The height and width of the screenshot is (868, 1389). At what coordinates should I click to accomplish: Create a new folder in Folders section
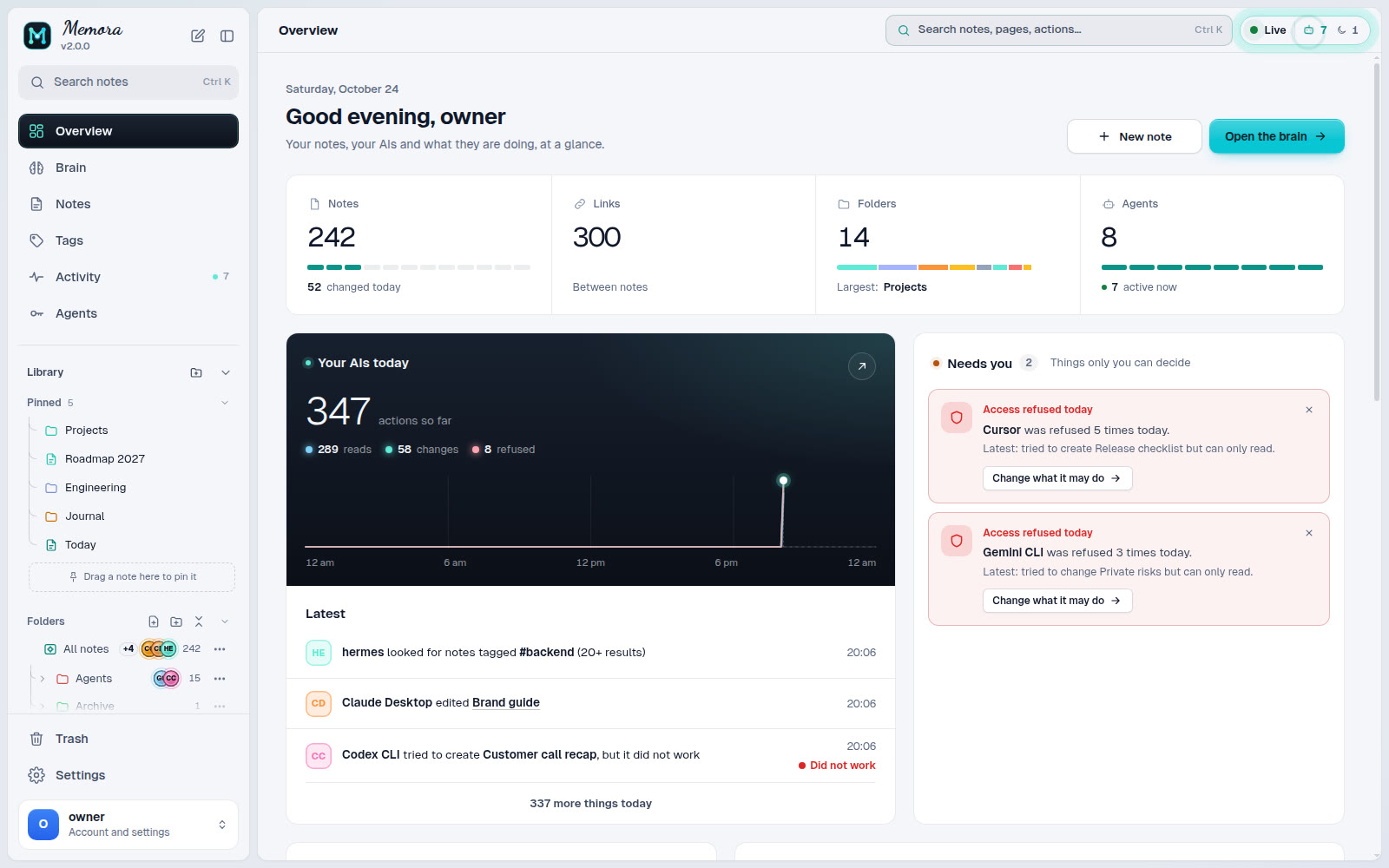click(x=176, y=621)
